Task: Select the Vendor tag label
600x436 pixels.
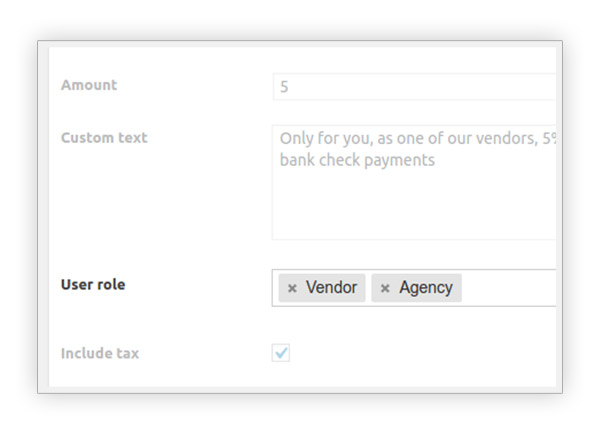Action: coord(331,288)
